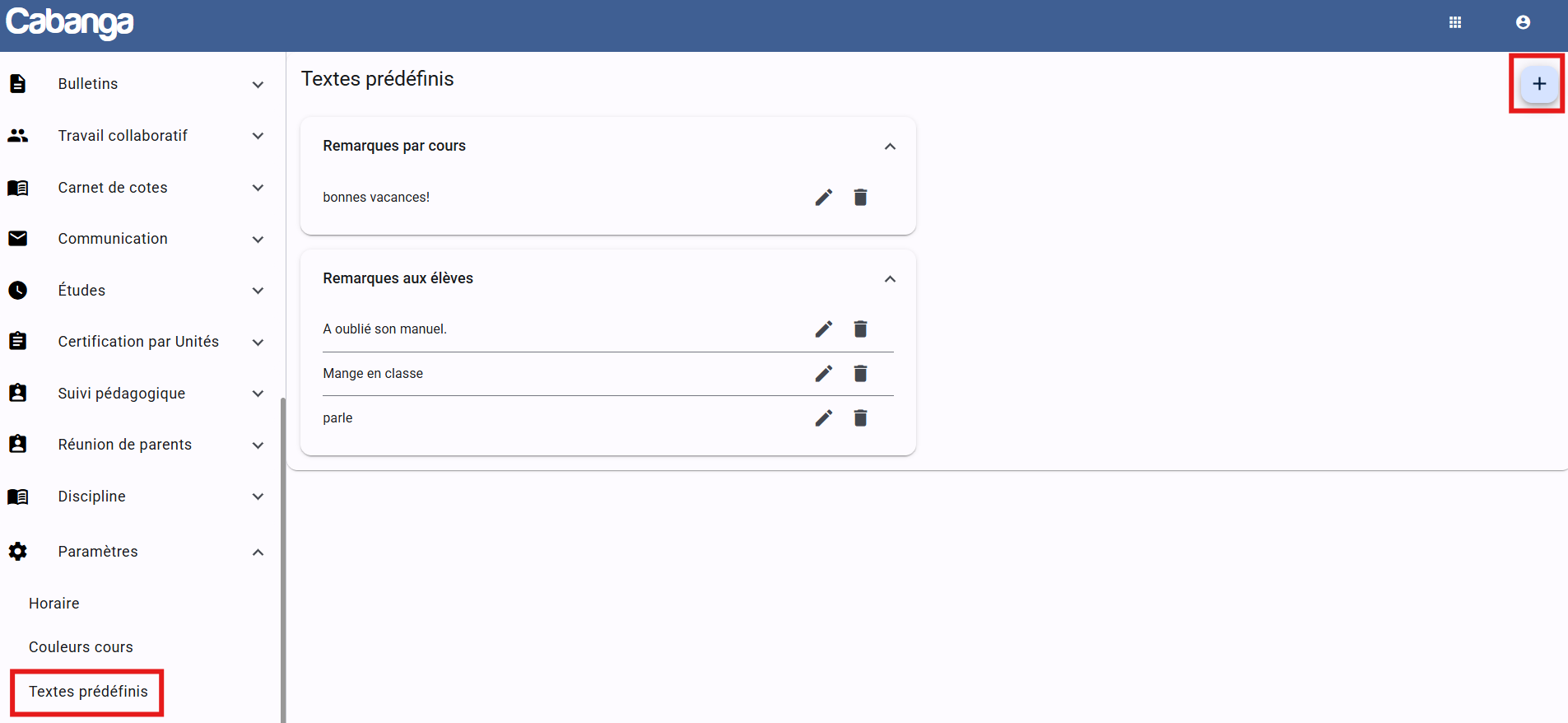Screen dimensions: 1568x723
Task: Select Textes prédéfinis menu item
Action: 88,692
